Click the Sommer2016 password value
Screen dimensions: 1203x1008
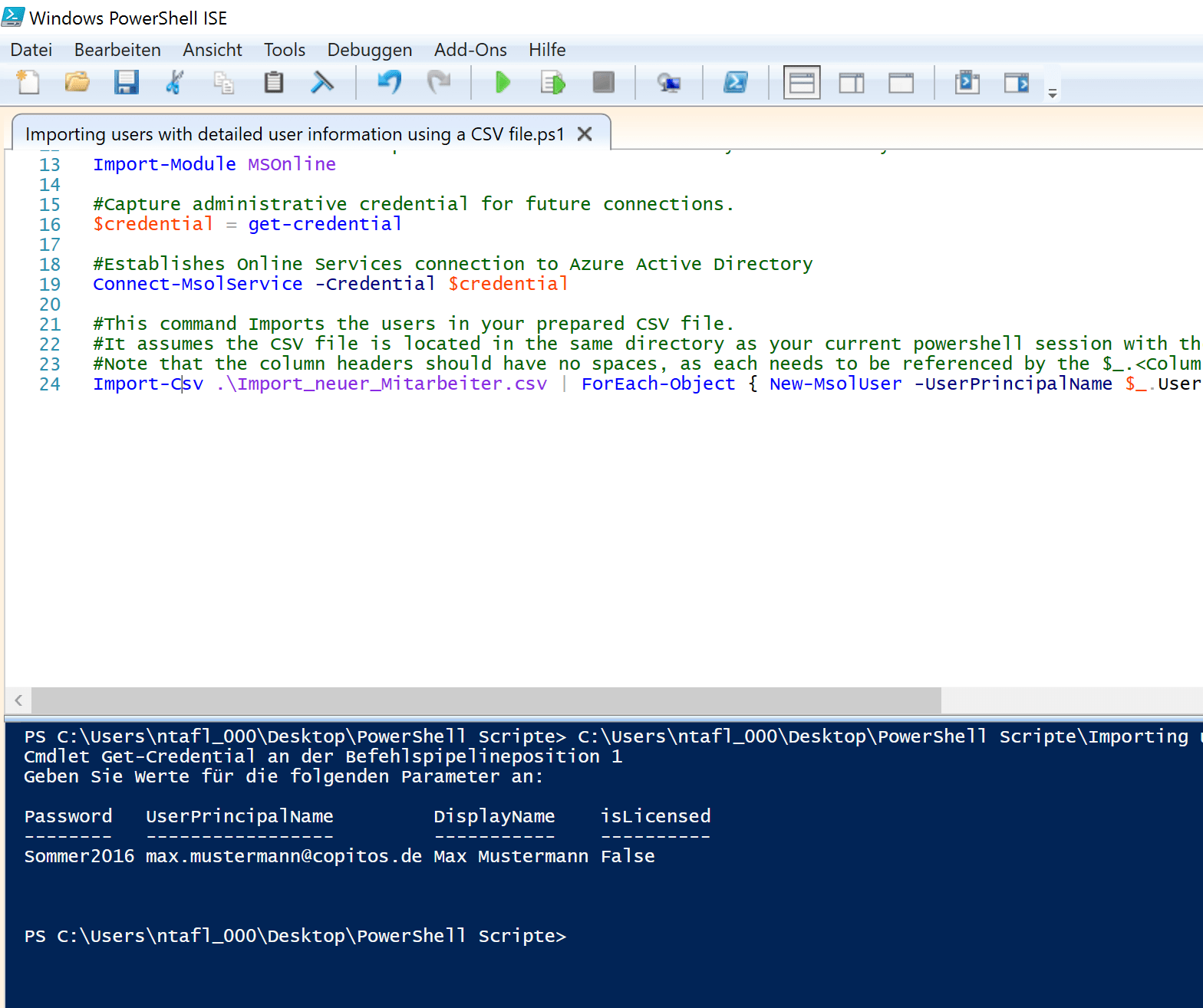pos(79,856)
